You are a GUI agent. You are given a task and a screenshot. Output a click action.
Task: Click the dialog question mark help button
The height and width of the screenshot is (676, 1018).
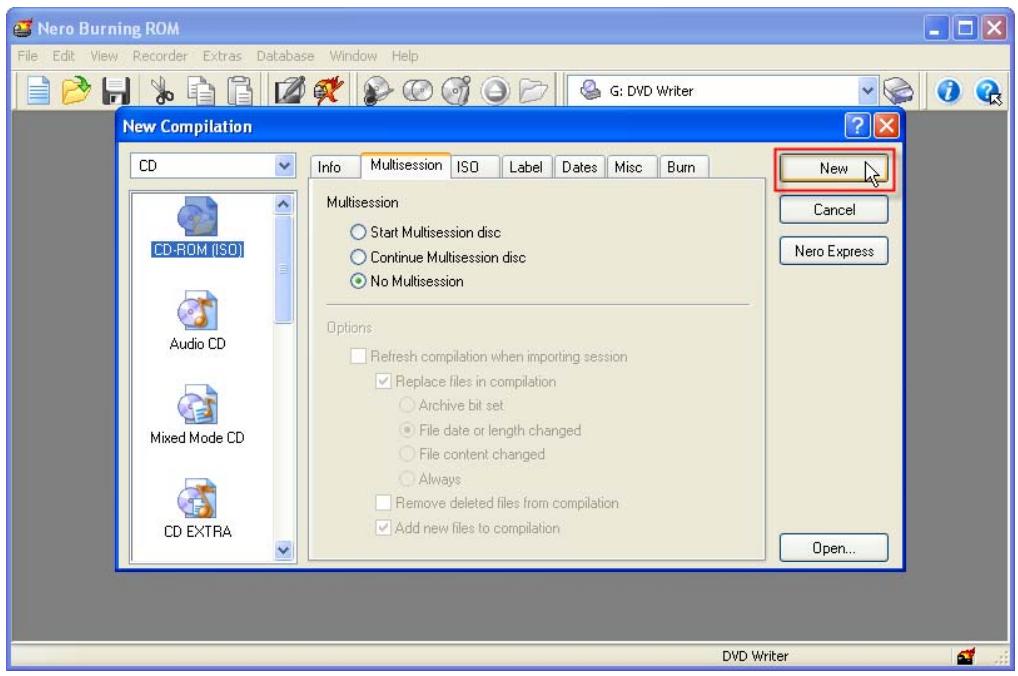tap(857, 125)
